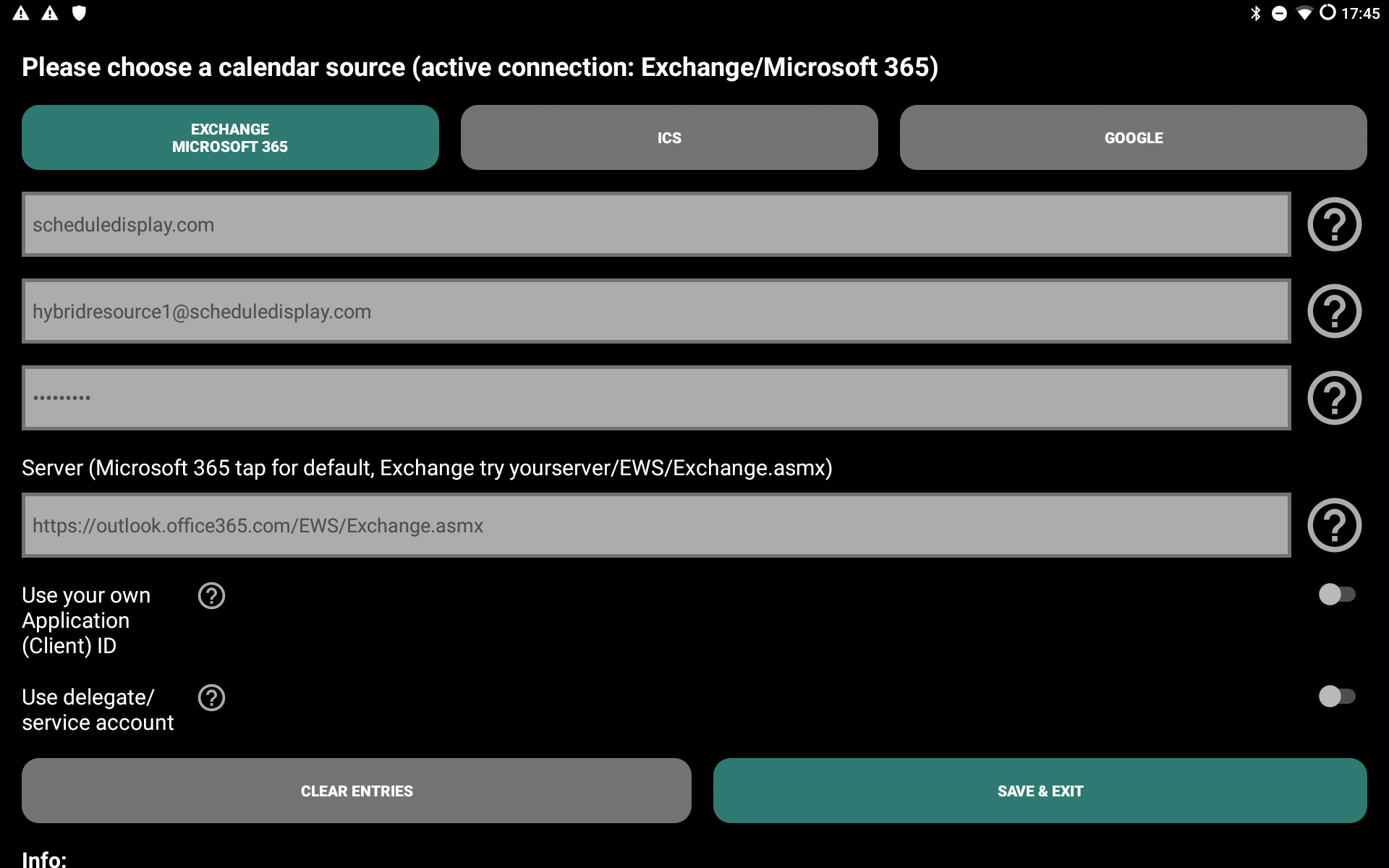Tap the Wi-Fi status icon
Screen dimensions: 1389x868
1304,13
